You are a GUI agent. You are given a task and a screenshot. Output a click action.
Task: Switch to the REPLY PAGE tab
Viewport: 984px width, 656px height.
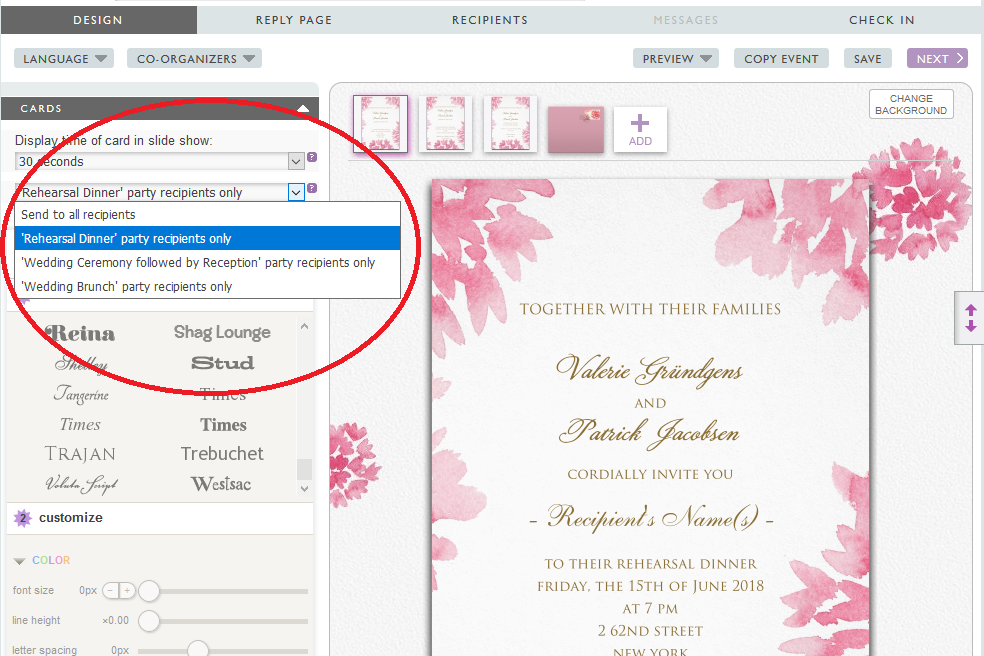coord(294,20)
